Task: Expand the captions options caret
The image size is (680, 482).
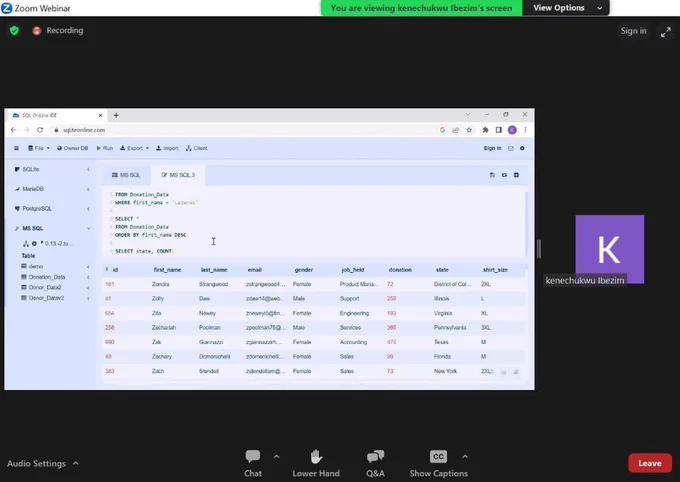Action: click(465, 456)
